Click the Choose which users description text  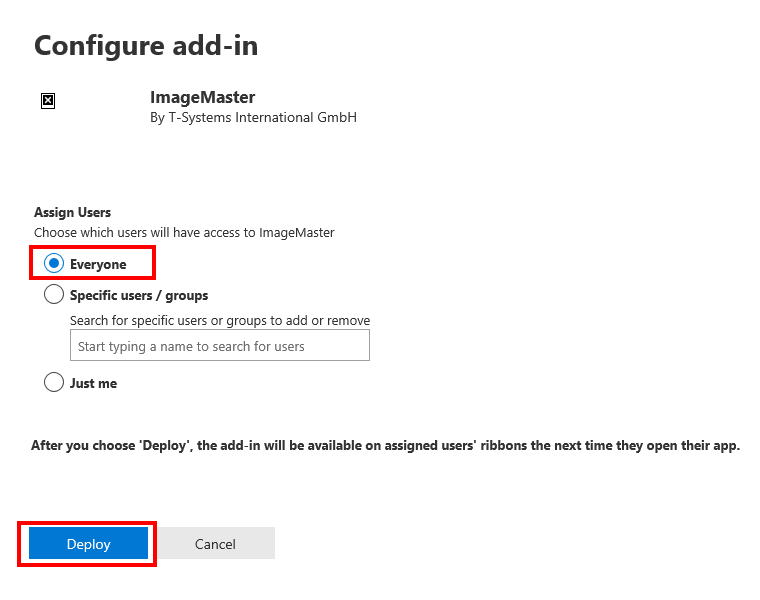click(x=184, y=233)
